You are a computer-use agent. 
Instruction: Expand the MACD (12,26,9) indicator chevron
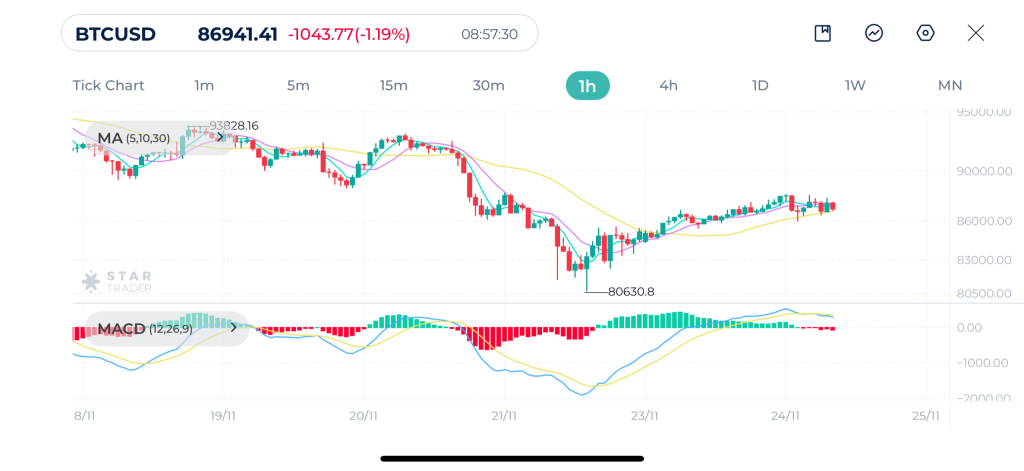[235, 327]
